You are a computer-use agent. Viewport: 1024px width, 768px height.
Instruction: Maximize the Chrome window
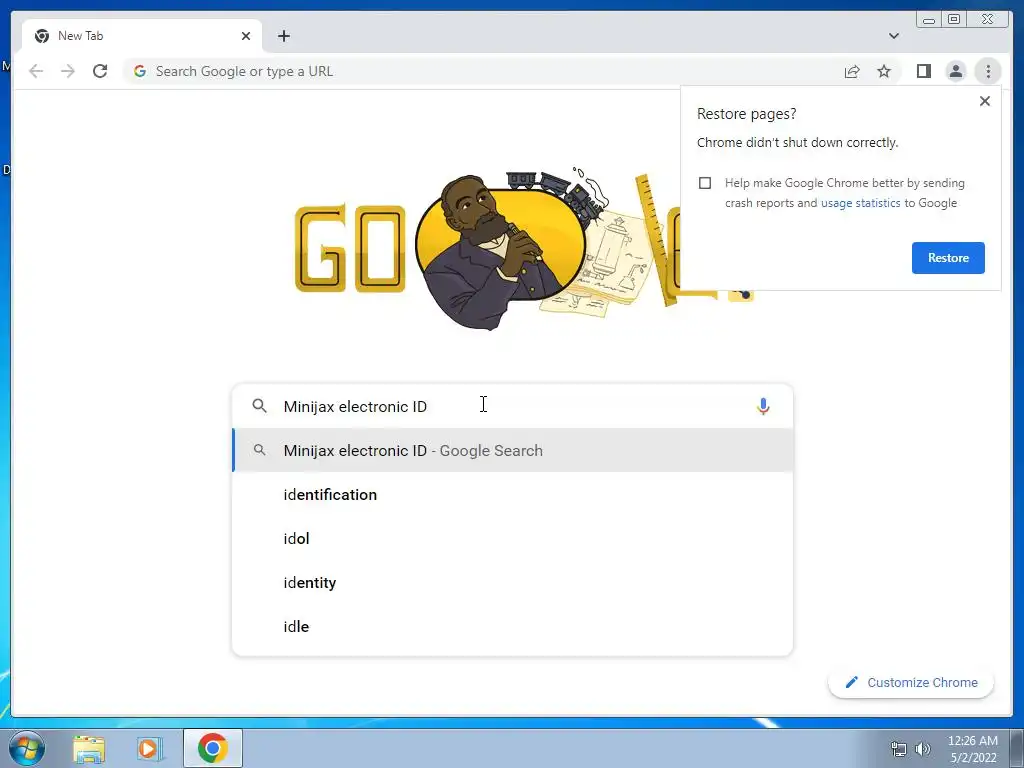click(x=953, y=20)
